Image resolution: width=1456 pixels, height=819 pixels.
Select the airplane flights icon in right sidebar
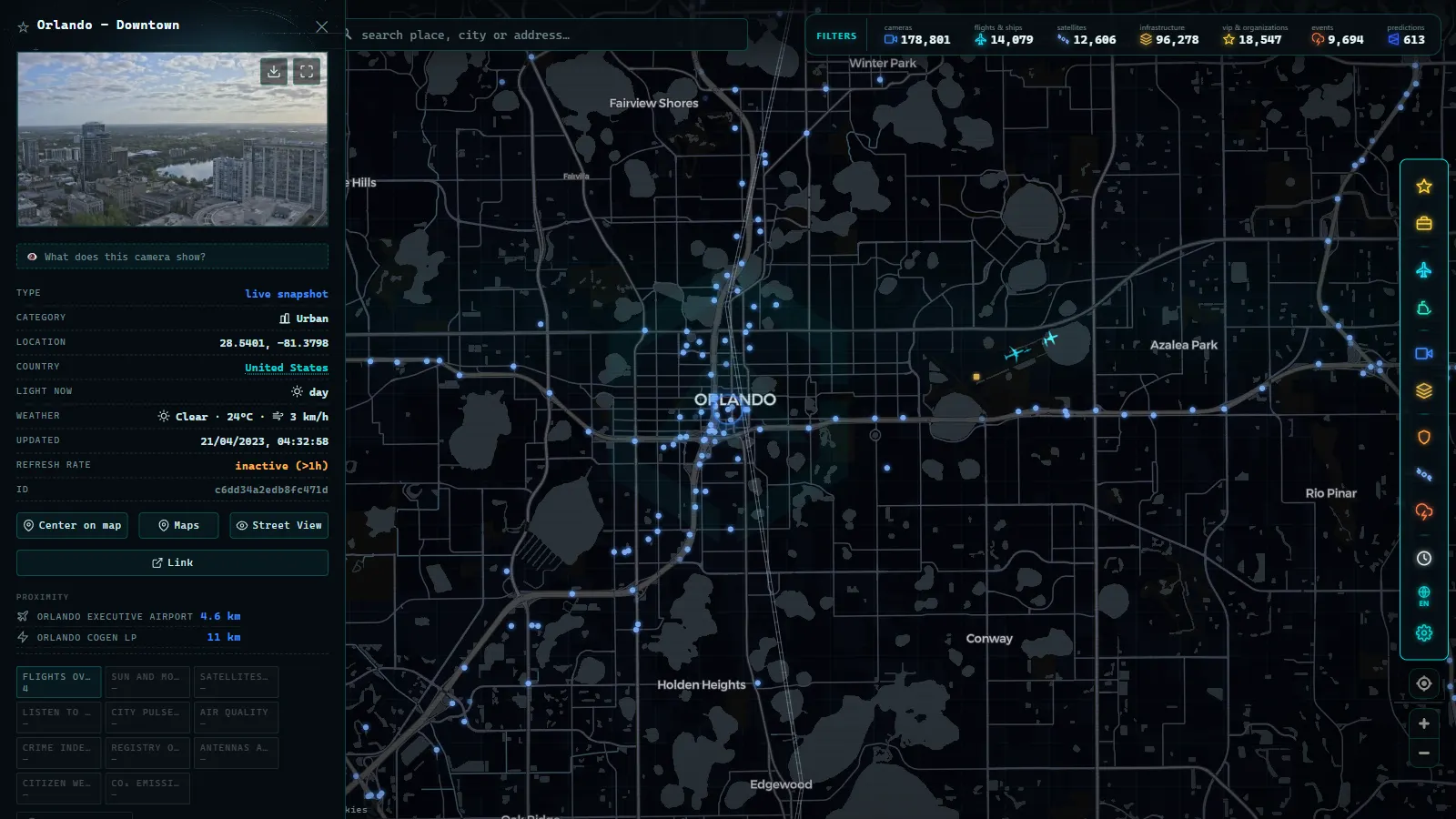click(x=1424, y=270)
